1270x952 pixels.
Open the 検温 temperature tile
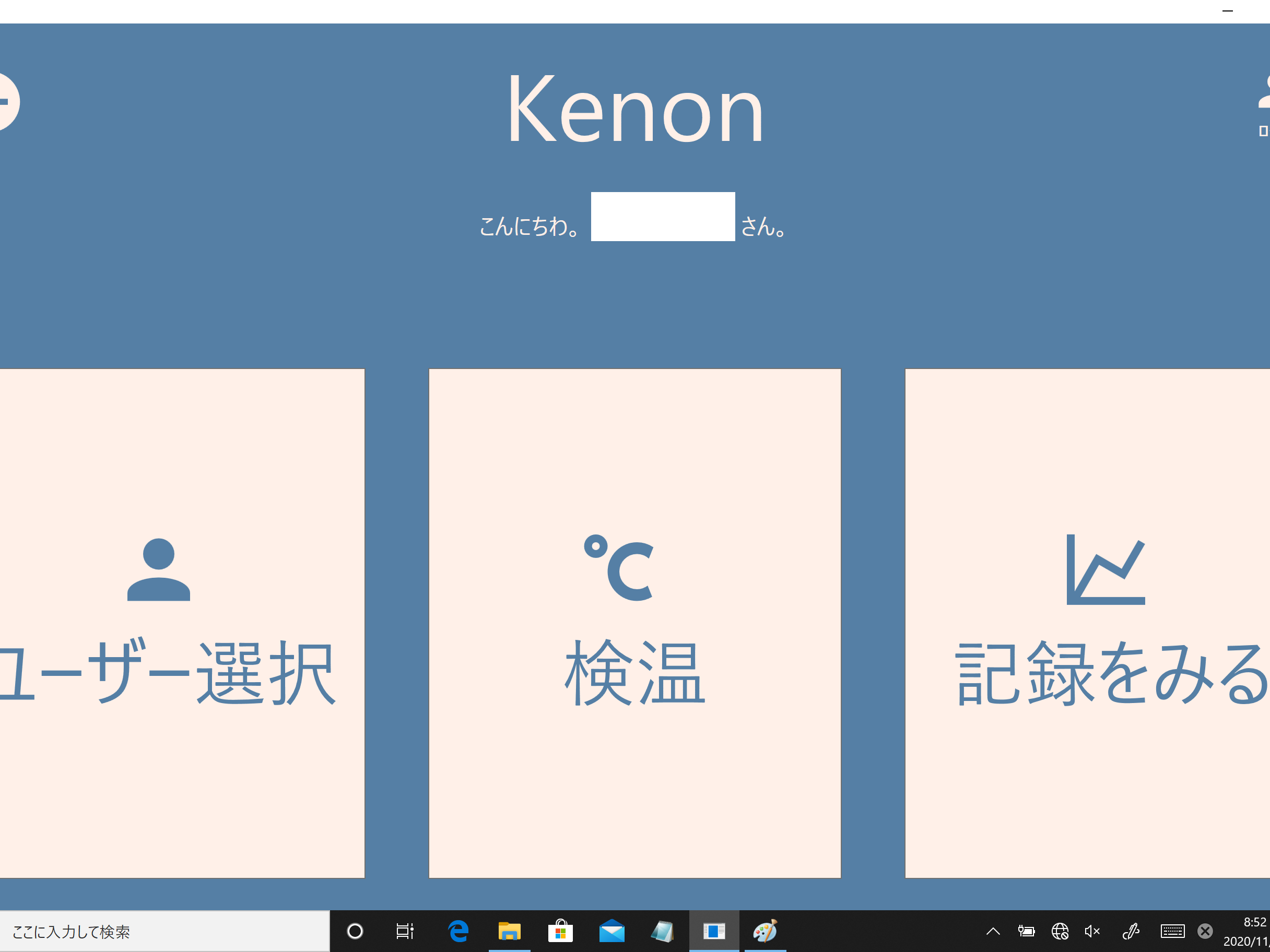pos(634,623)
